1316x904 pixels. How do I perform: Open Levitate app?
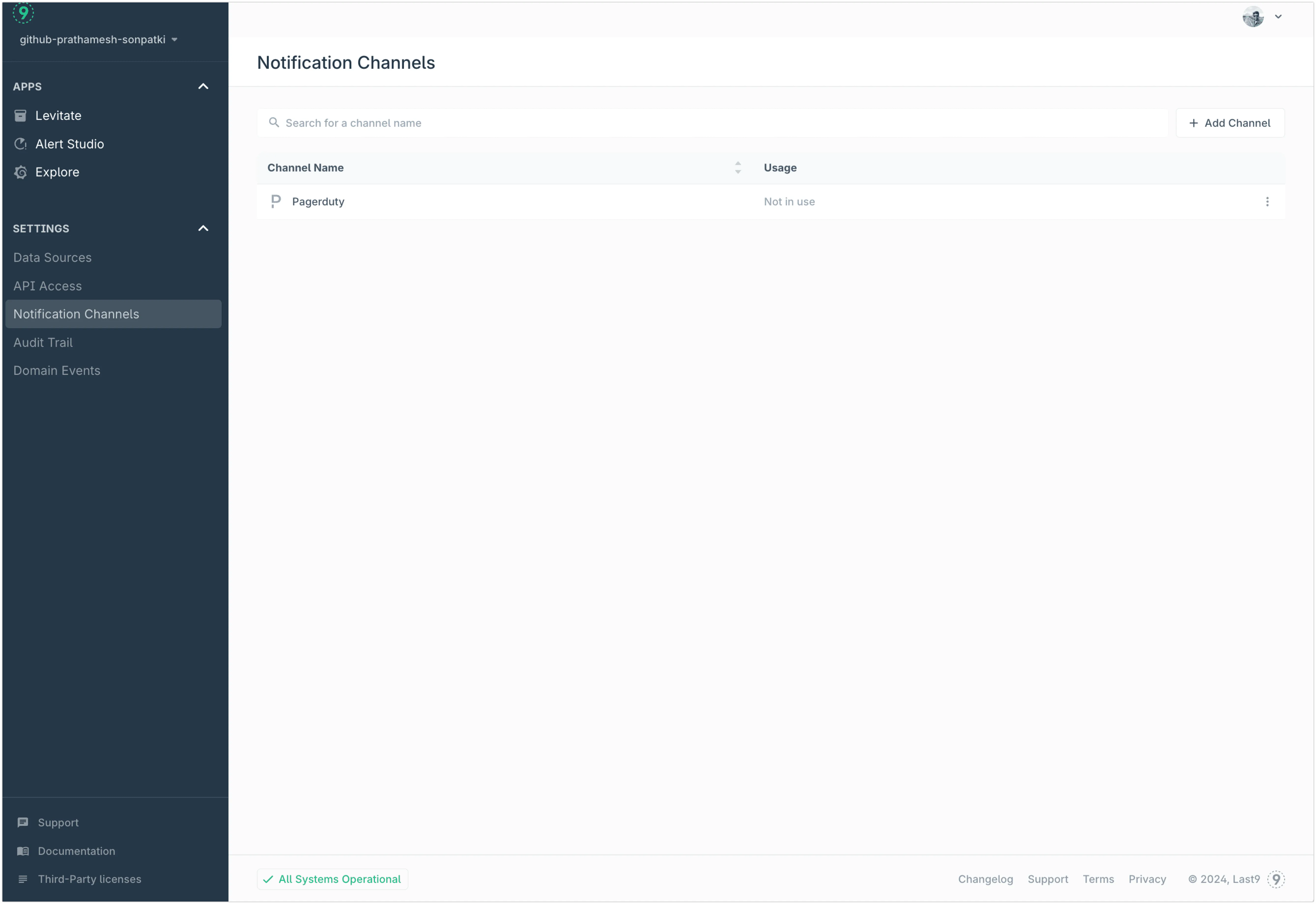click(x=58, y=115)
